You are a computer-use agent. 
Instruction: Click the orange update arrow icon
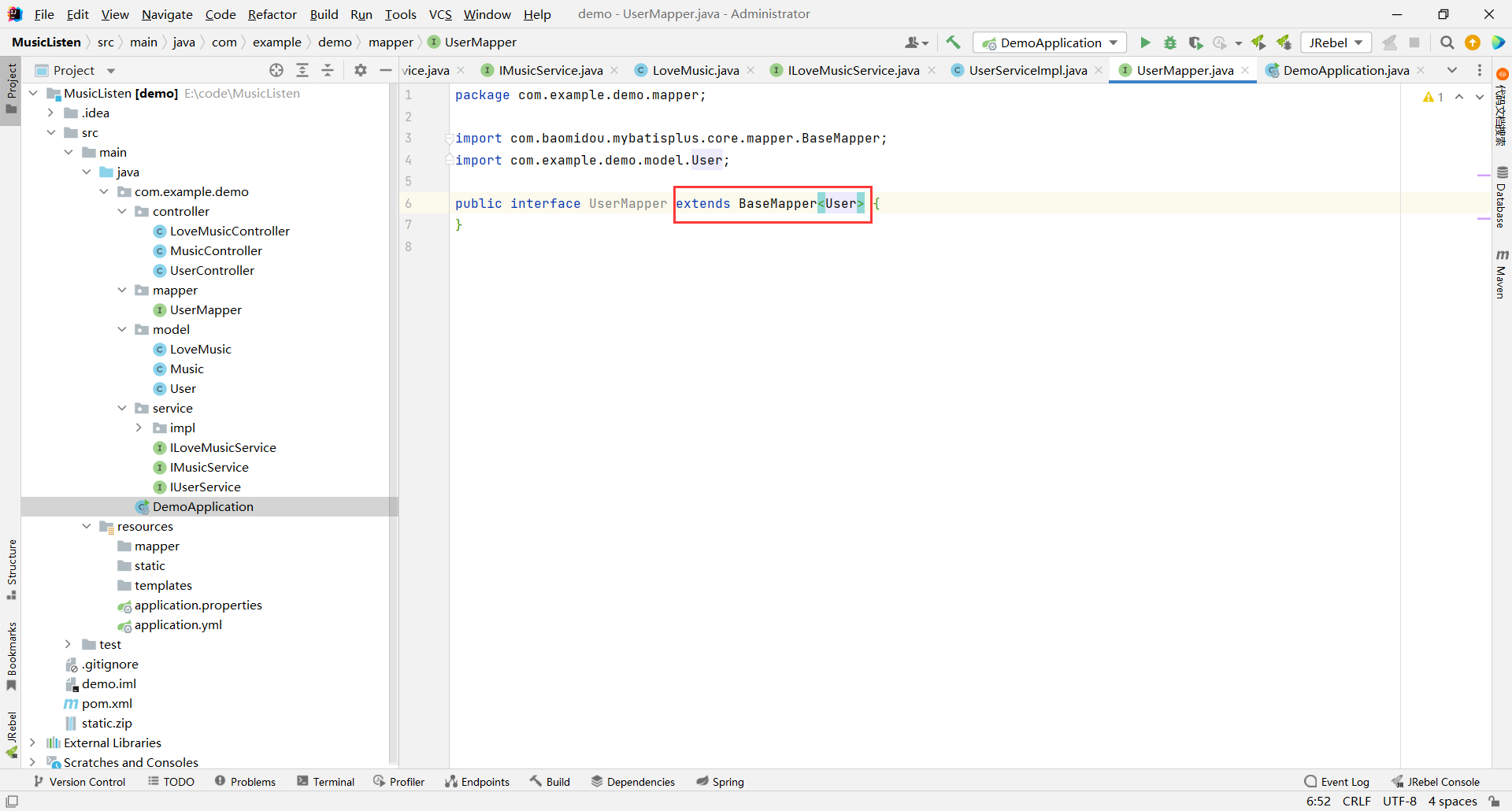click(1473, 43)
